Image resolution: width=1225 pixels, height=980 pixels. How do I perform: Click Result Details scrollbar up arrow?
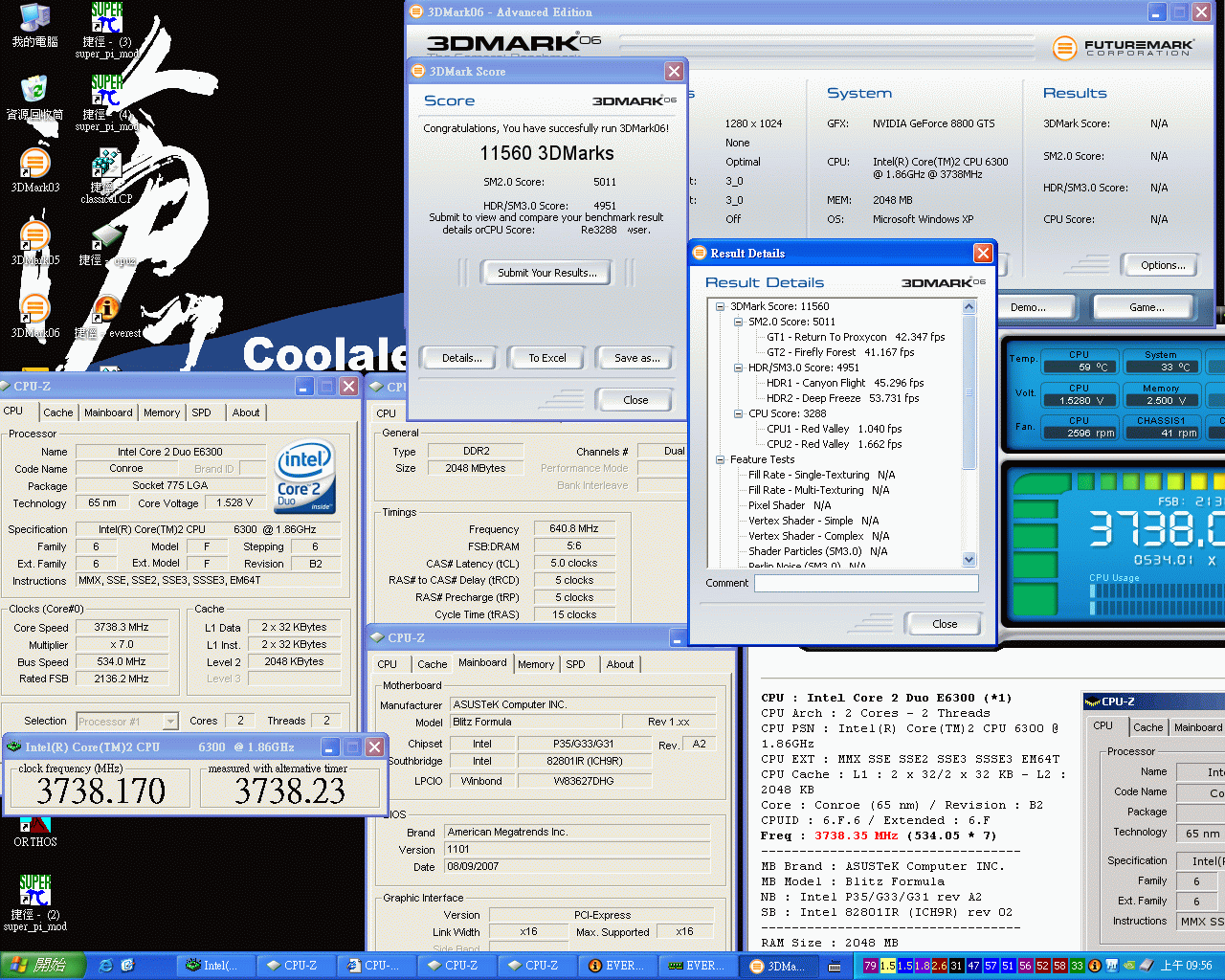pos(969,307)
